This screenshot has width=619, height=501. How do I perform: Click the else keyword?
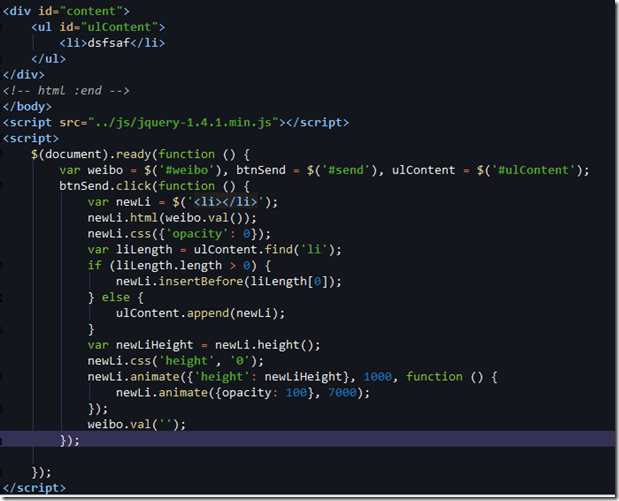116,297
